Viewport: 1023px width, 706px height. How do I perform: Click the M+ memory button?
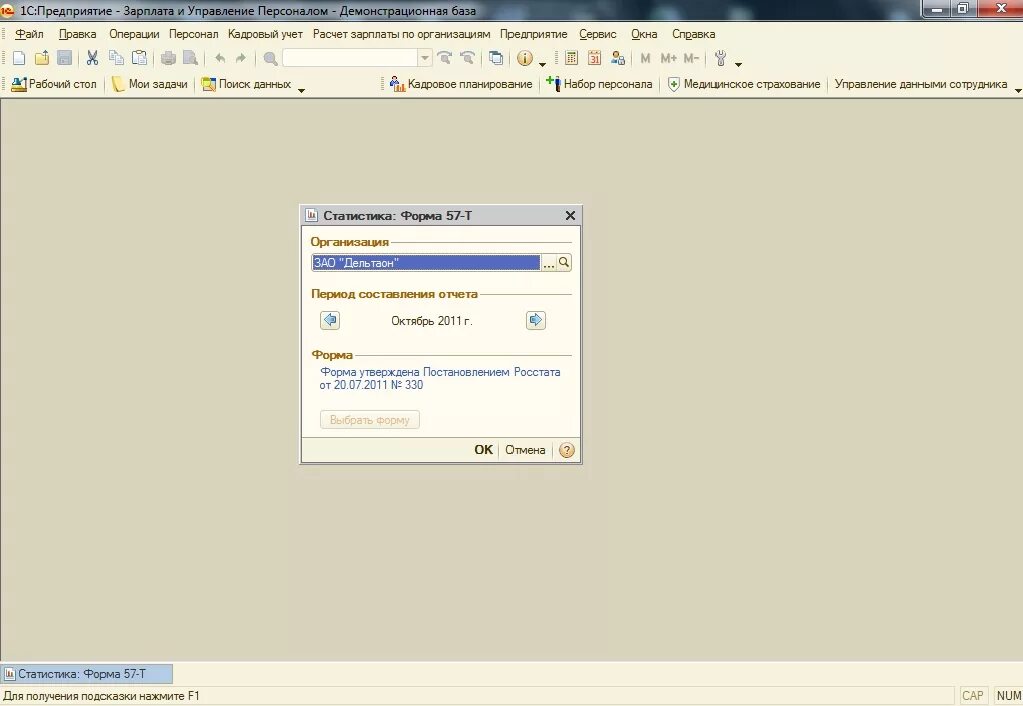point(668,58)
